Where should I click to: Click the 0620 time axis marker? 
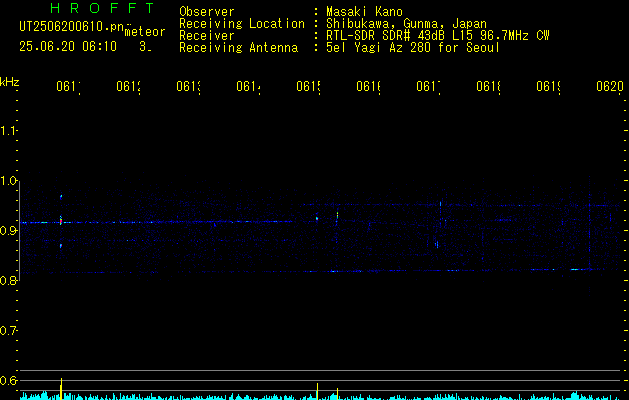[610, 87]
